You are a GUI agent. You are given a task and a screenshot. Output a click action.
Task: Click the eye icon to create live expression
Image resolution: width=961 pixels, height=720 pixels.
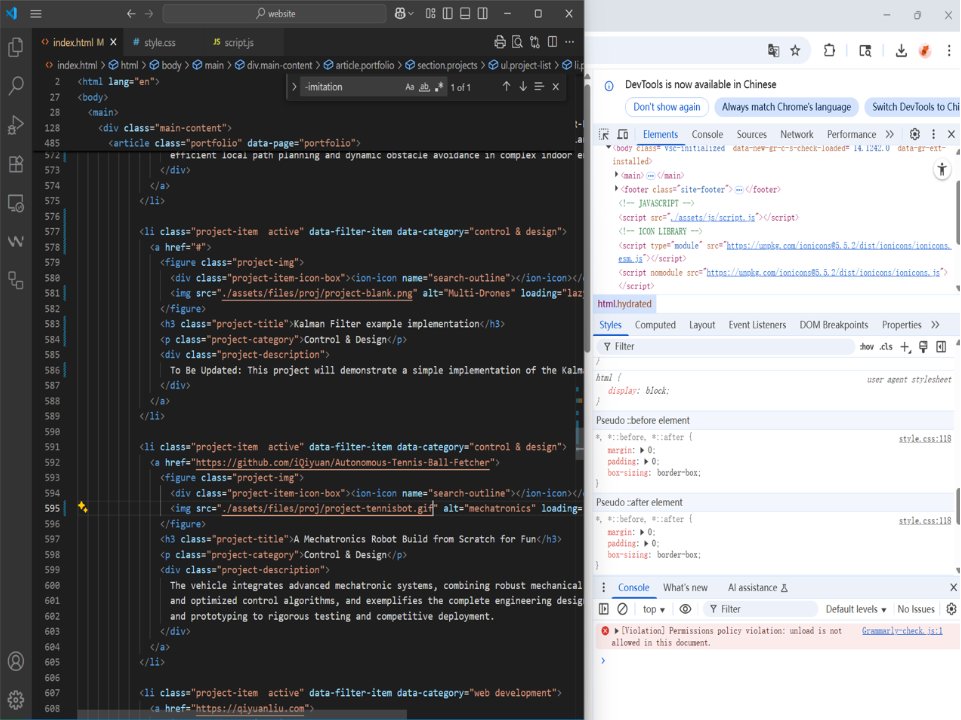(x=685, y=609)
